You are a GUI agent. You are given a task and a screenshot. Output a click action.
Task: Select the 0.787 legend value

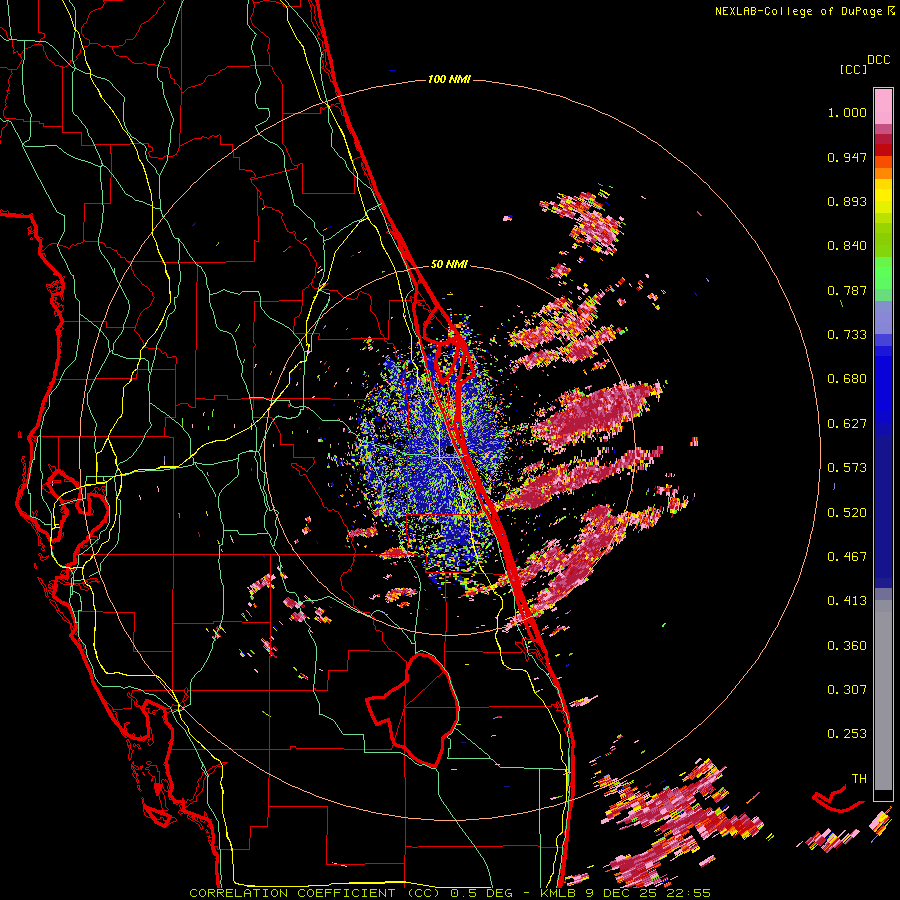[x=847, y=290]
